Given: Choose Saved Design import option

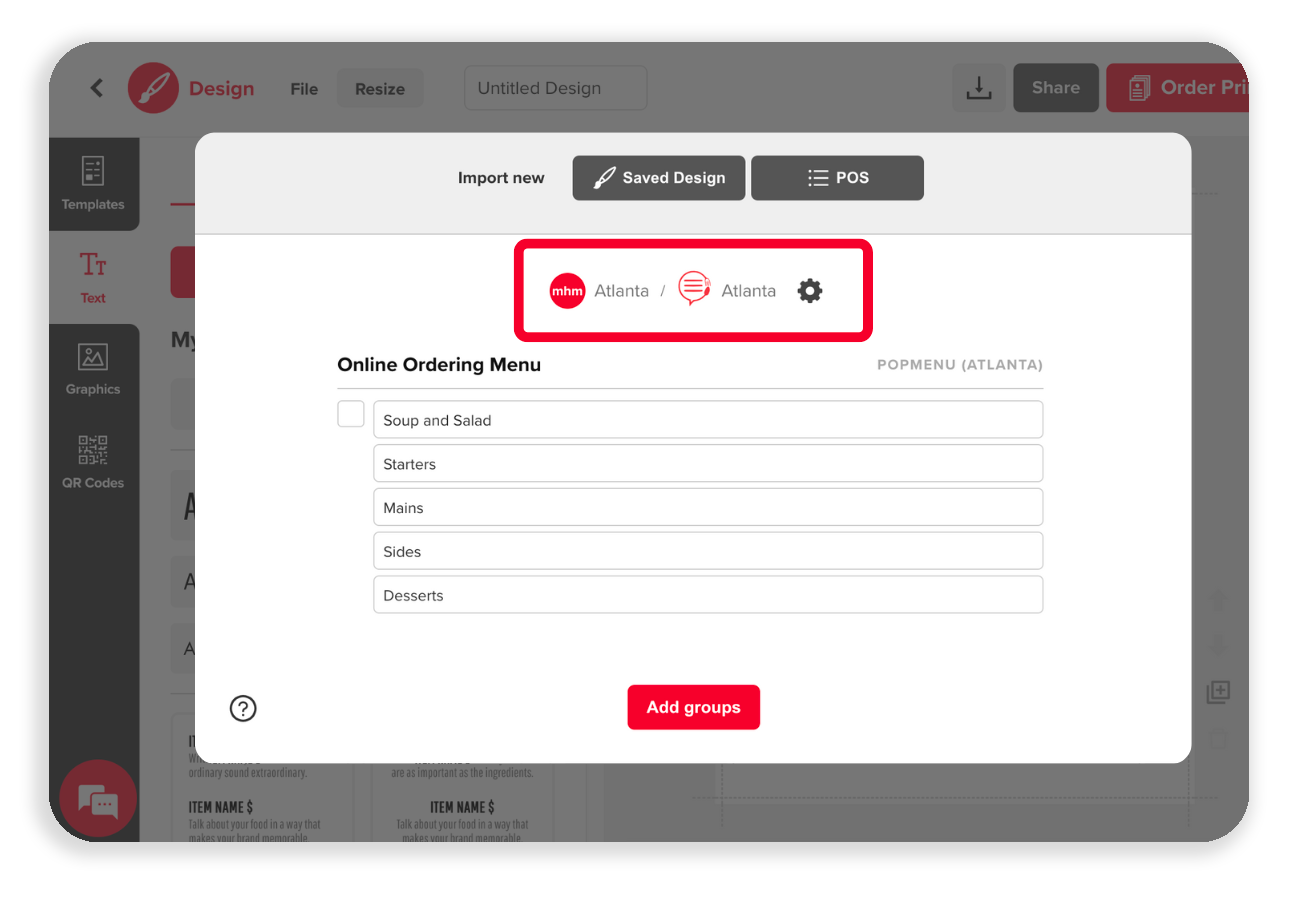Looking at the screenshot, I should 659,178.
